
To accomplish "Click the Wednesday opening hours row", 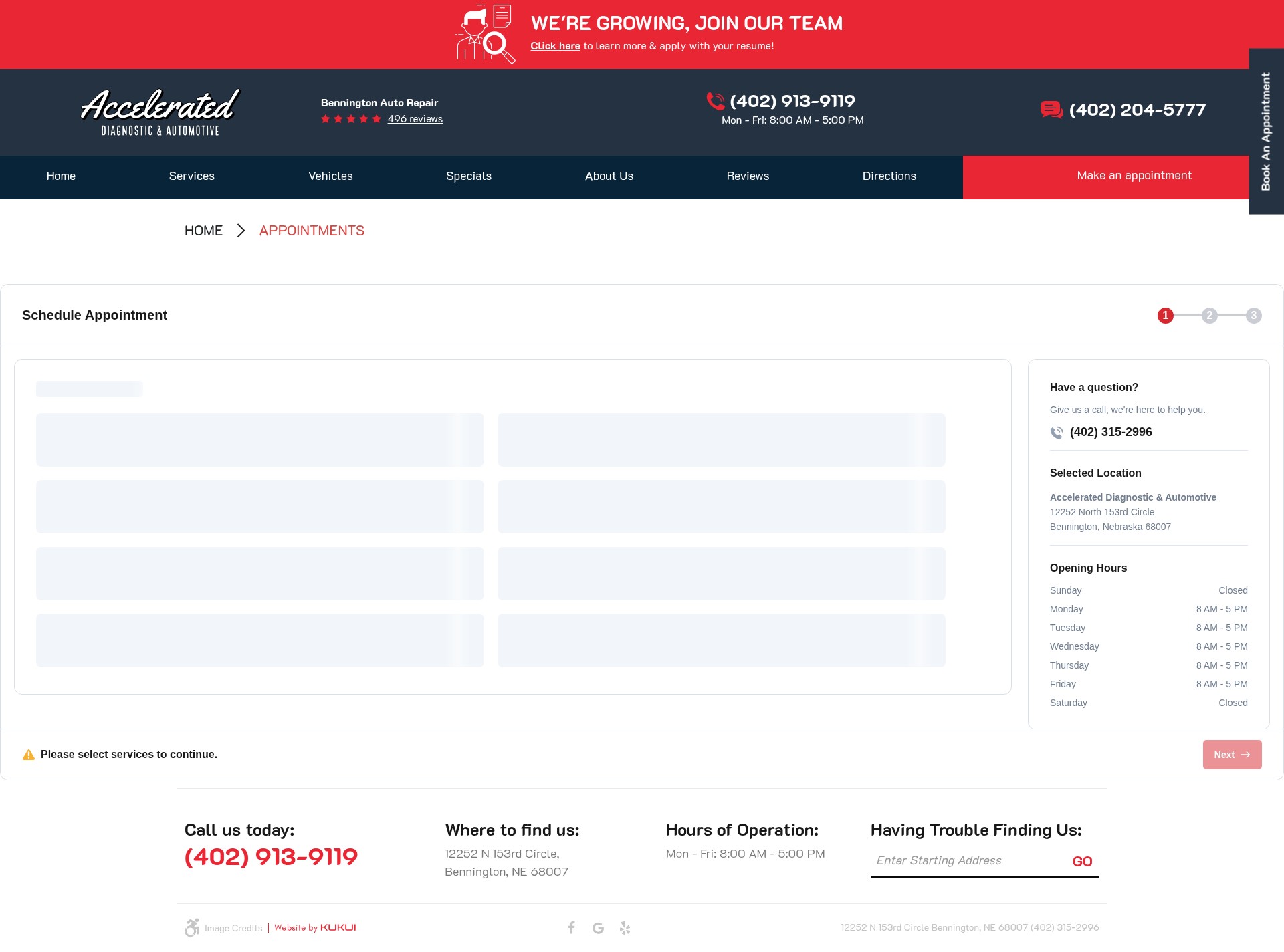I will tap(1149, 646).
